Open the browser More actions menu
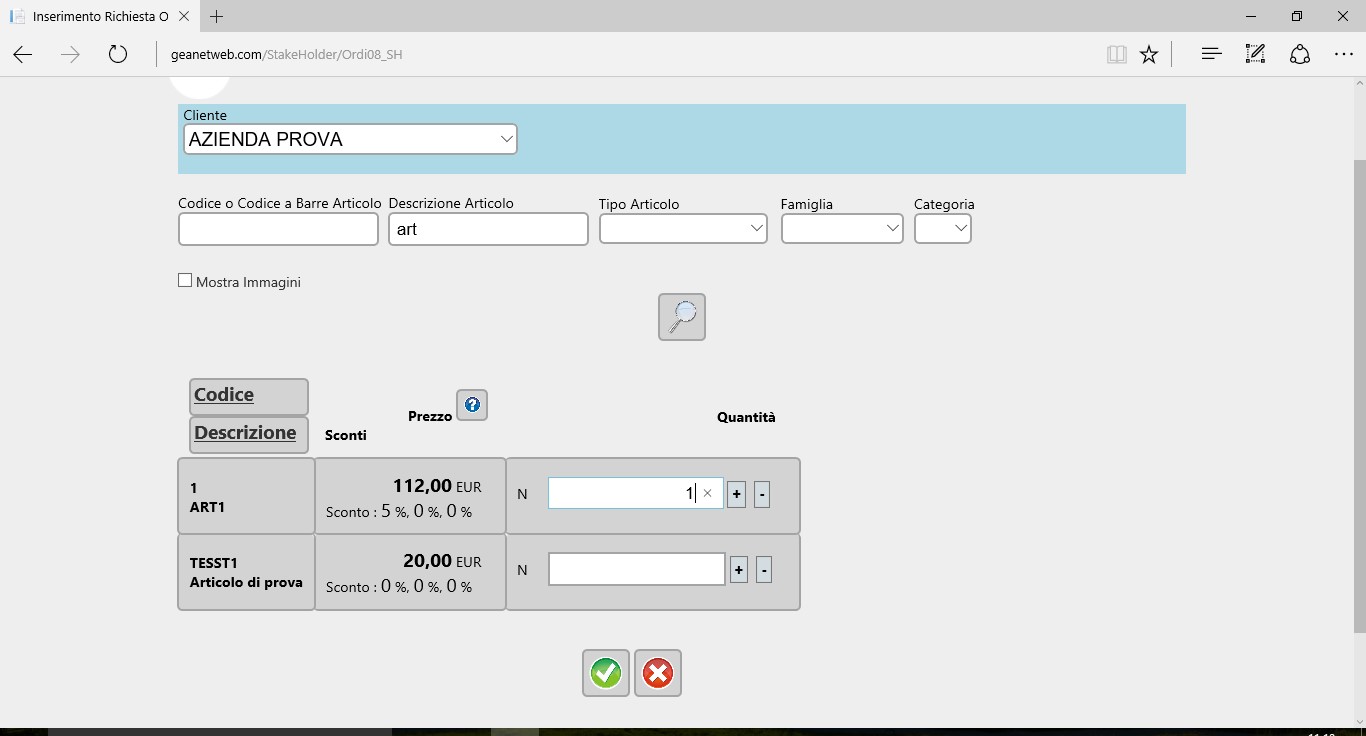Screen dimensions: 1366x736 [1343, 54]
